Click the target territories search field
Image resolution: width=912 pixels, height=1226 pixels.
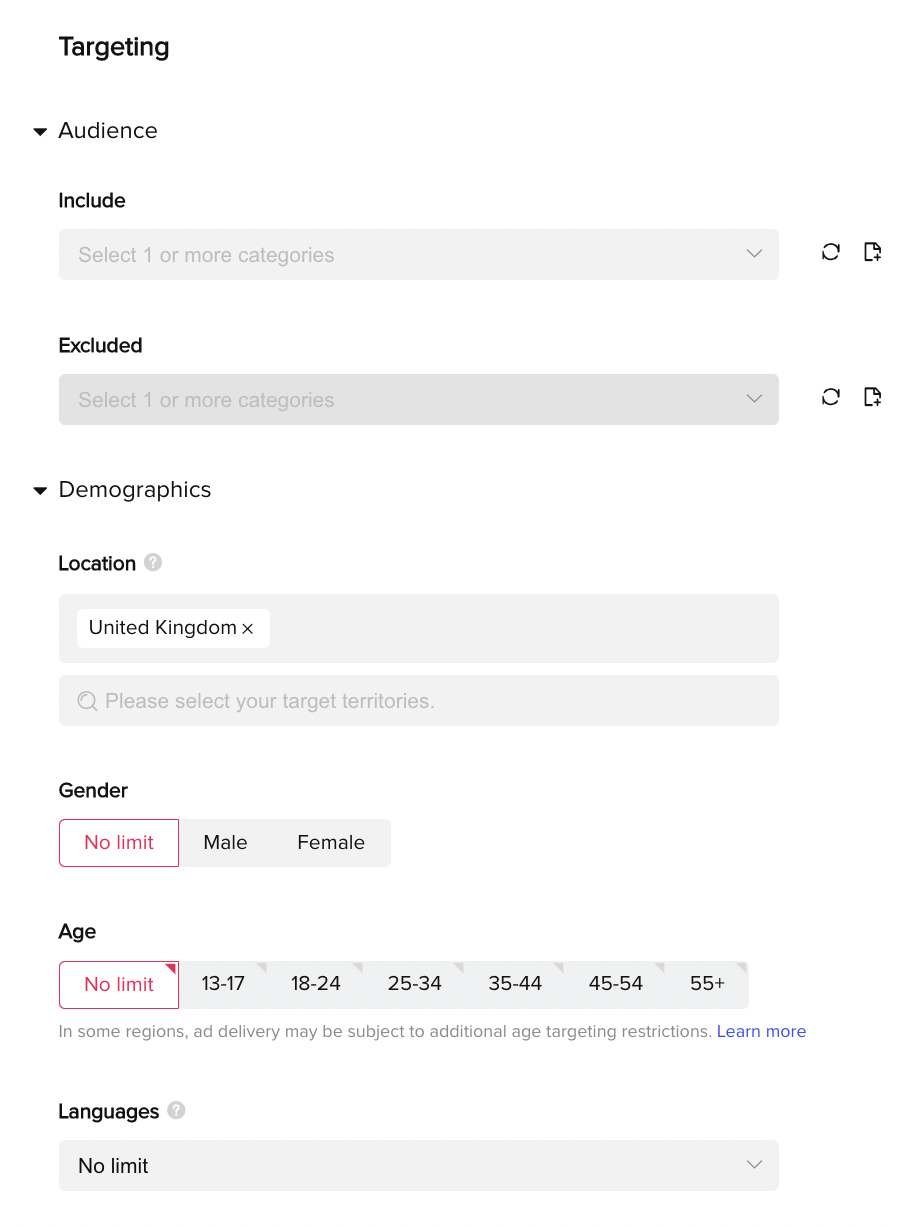click(418, 701)
